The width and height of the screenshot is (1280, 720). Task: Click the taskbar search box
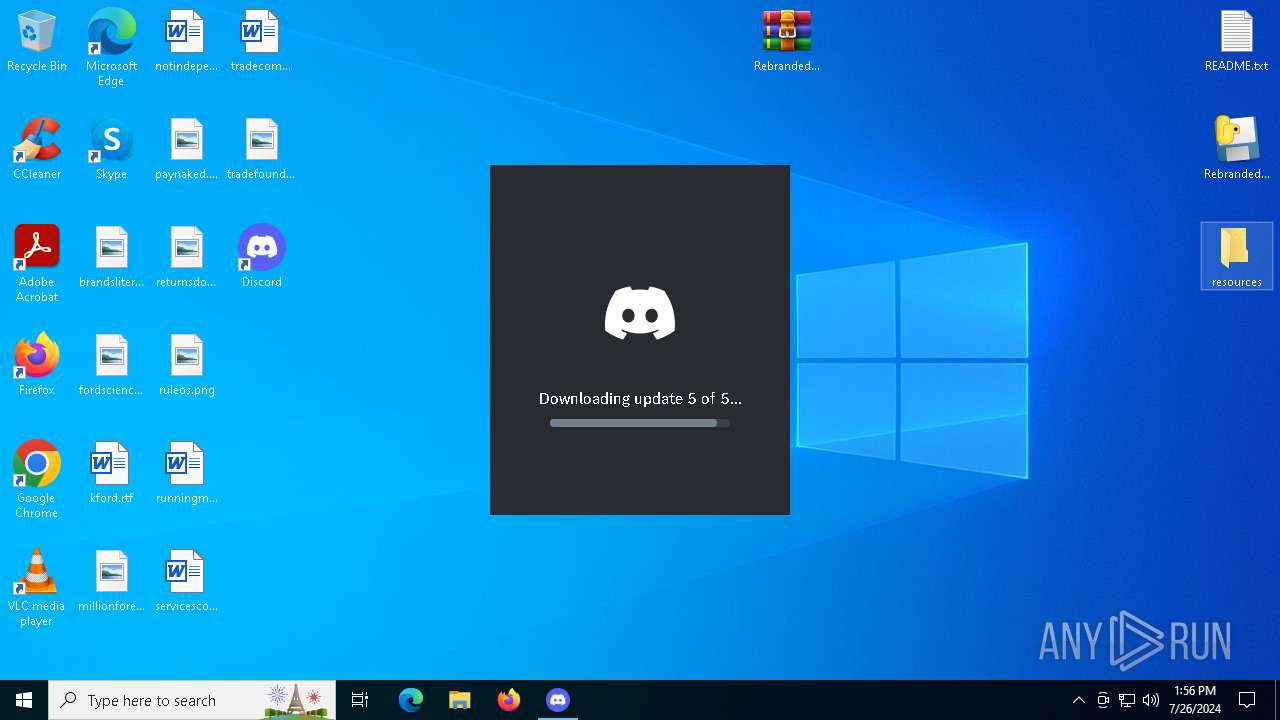(192, 700)
